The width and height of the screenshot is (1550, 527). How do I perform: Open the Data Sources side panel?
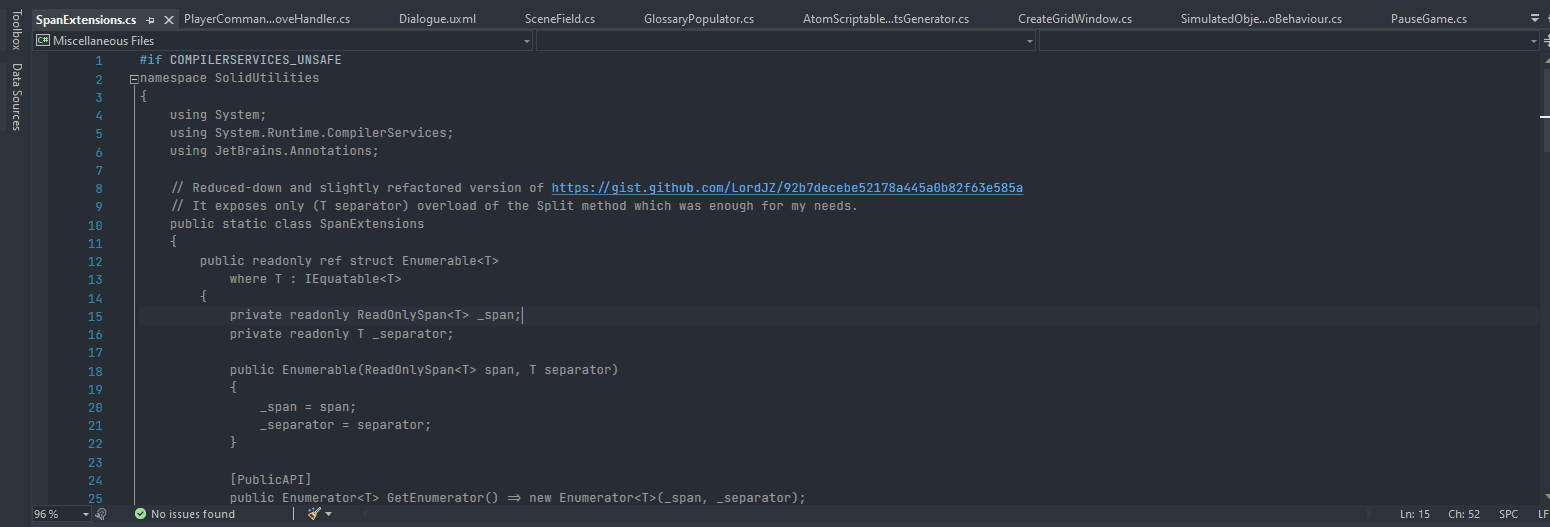pos(16,97)
